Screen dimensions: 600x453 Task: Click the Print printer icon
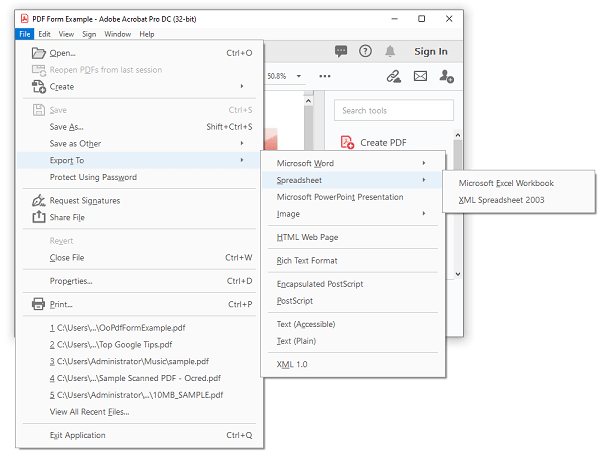38,304
